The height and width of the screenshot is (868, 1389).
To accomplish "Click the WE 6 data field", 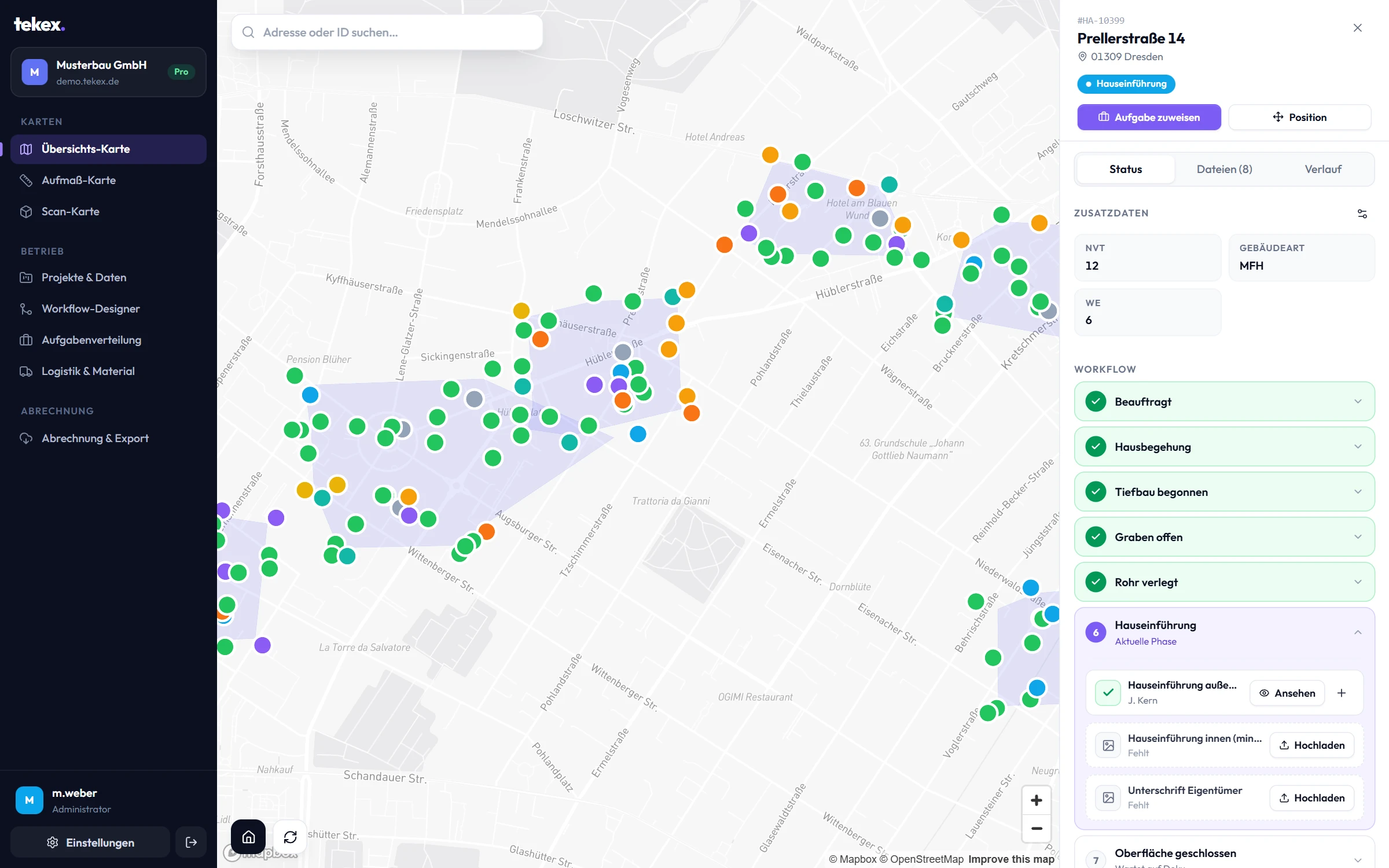I will (x=1148, y=312).
